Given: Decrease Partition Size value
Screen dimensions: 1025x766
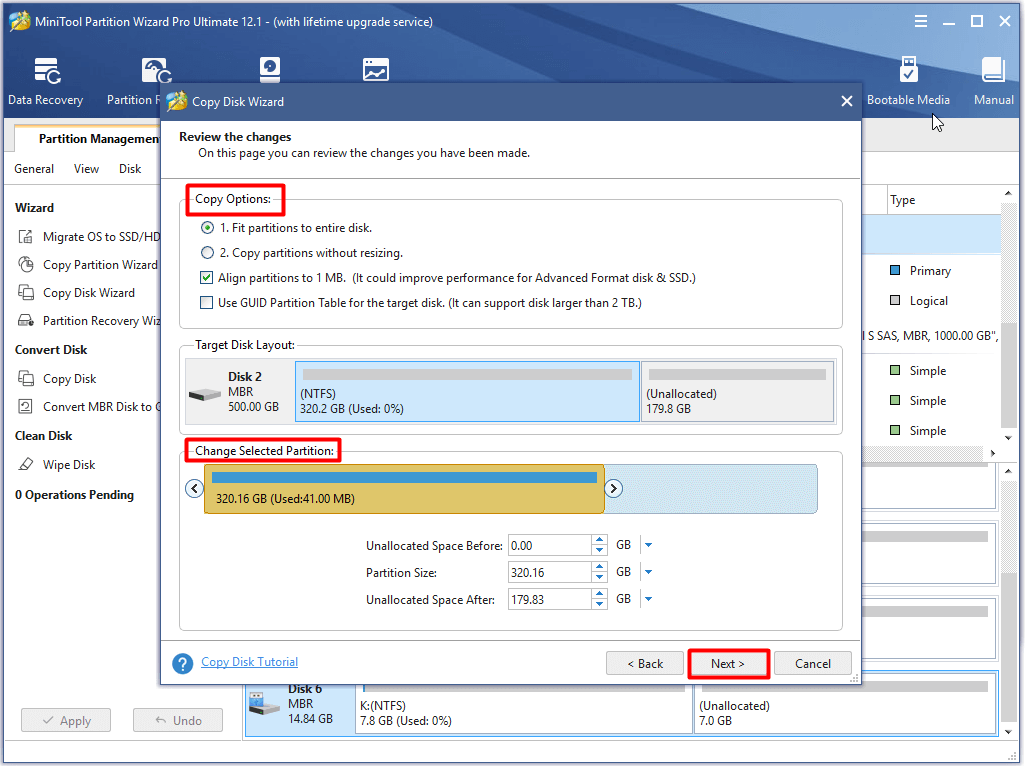Looking at the screenshot, I should 599,578.
